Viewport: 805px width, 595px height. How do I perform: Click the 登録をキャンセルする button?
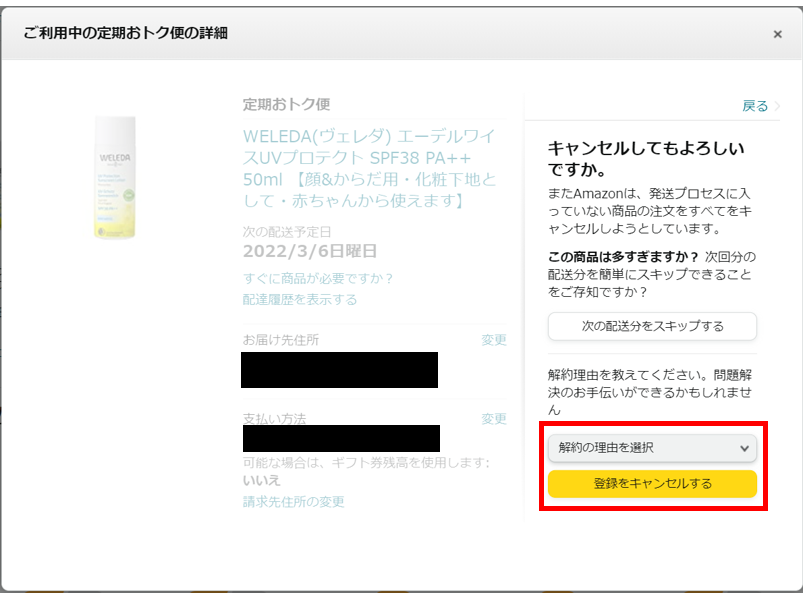[x=652, y=484]
